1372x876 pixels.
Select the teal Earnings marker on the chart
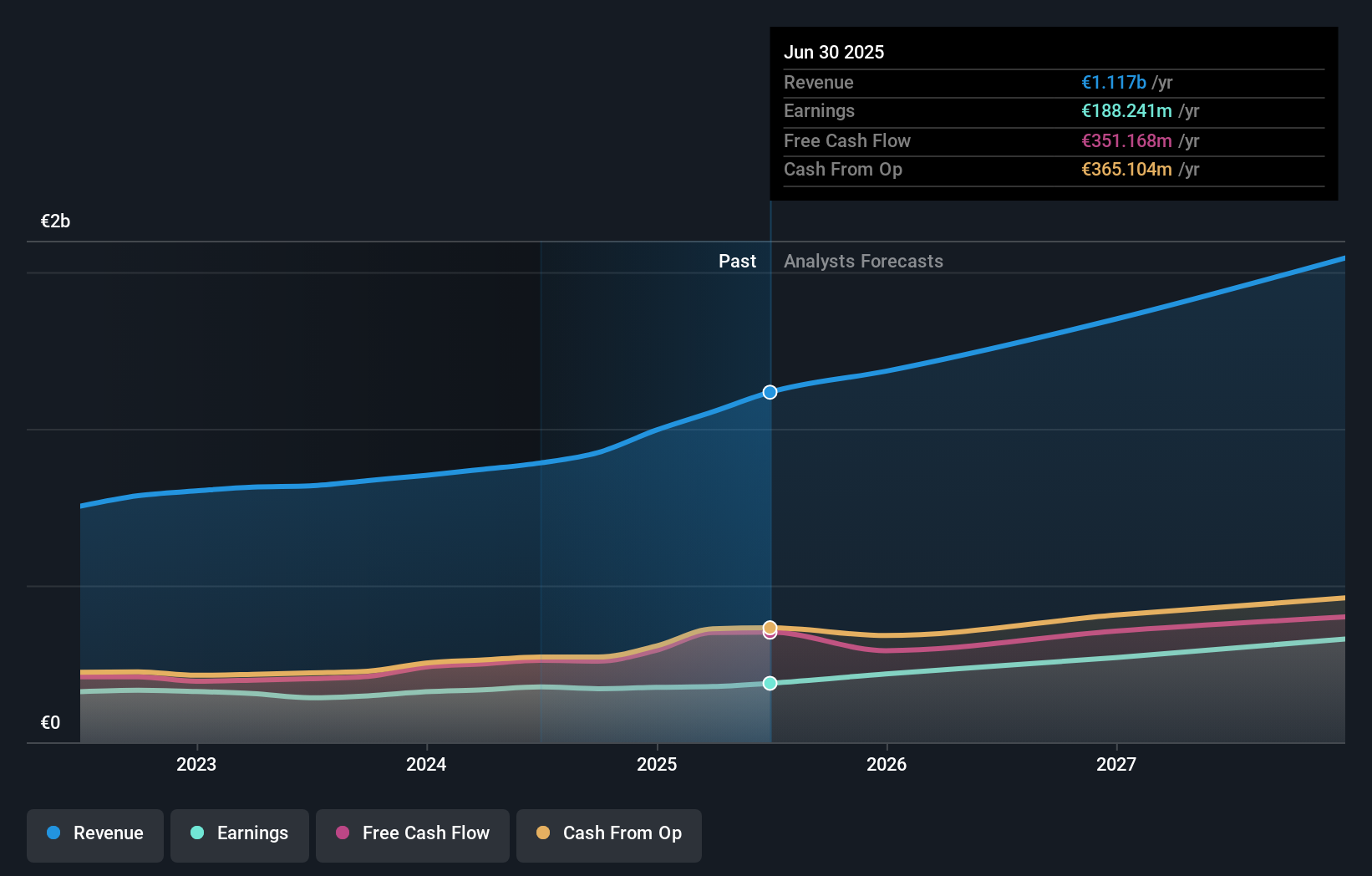click(770, 683)
